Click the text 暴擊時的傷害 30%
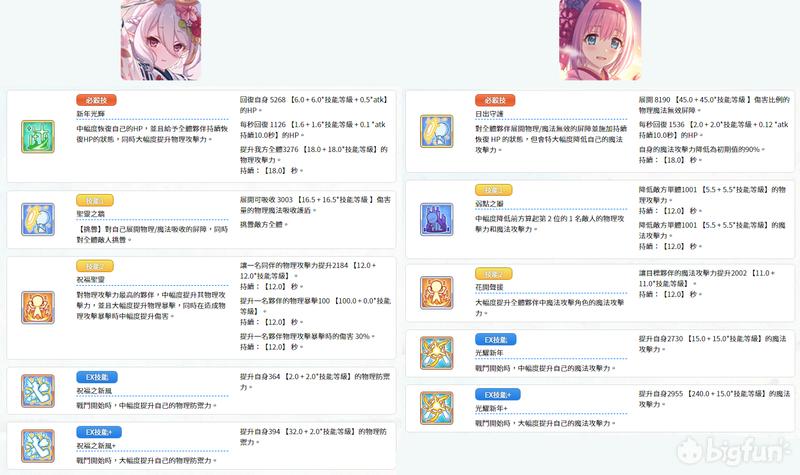The height and width of the screenshot is (475, 800). [x=342, y=336]
